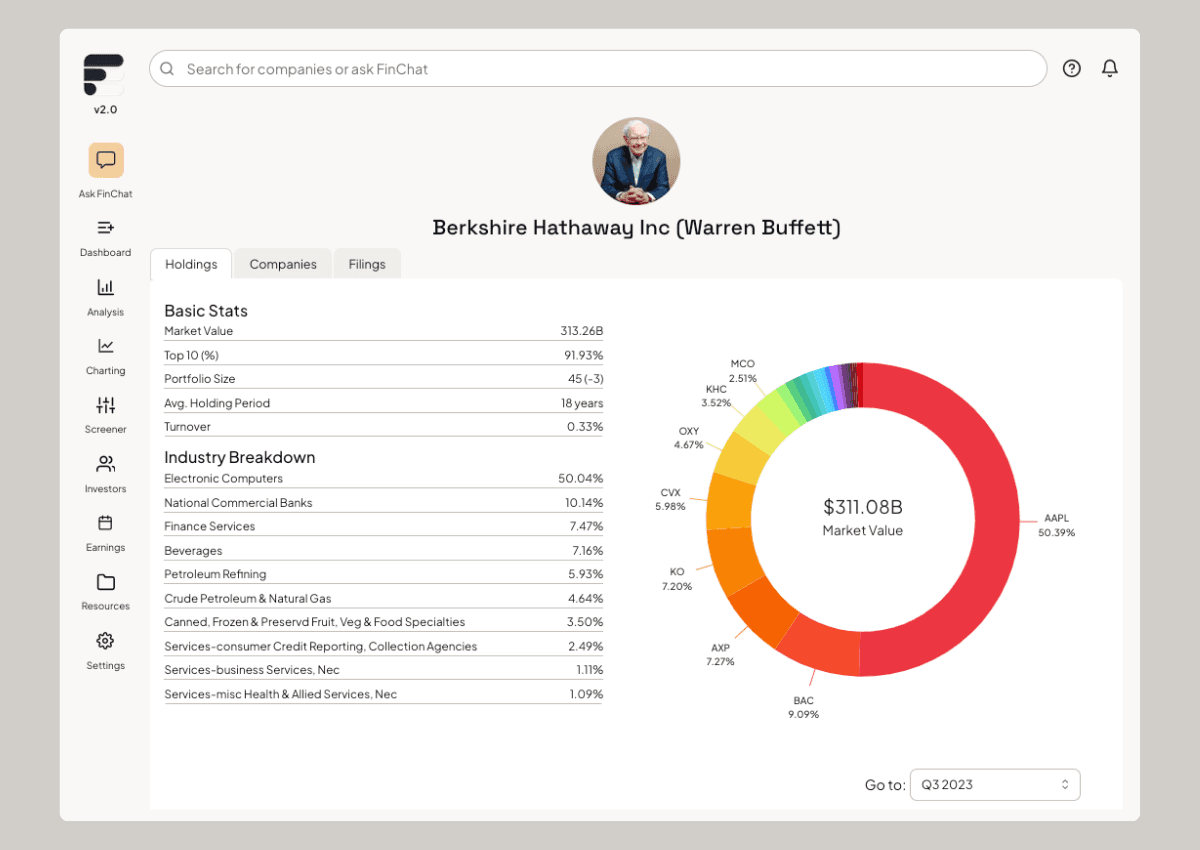Click the CVX donut chart segment
The image size is (1200, 850).
click(x=727, y=500)
